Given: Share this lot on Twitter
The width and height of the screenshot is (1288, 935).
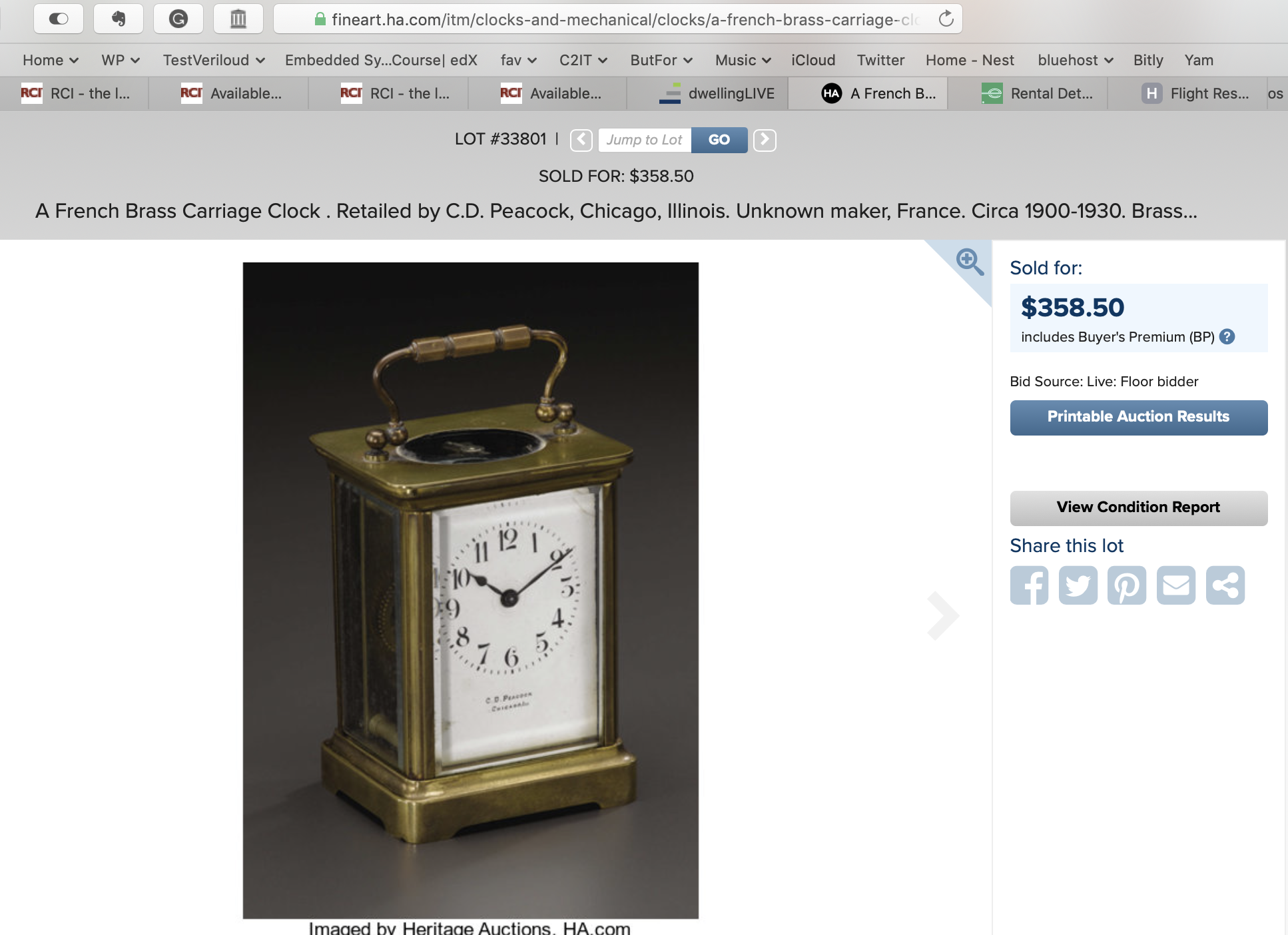Looking at the screenshot, I should [1078, 585].
